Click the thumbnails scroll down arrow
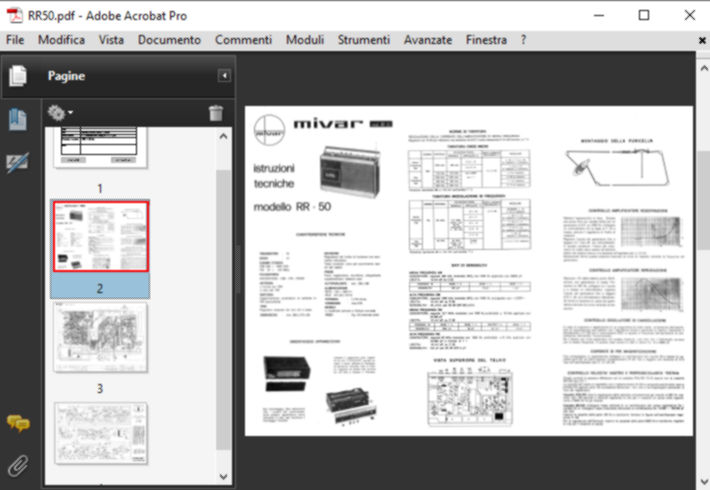Image resolution: width=710 pixels, height=490 pixels. [x=223, y=476]
